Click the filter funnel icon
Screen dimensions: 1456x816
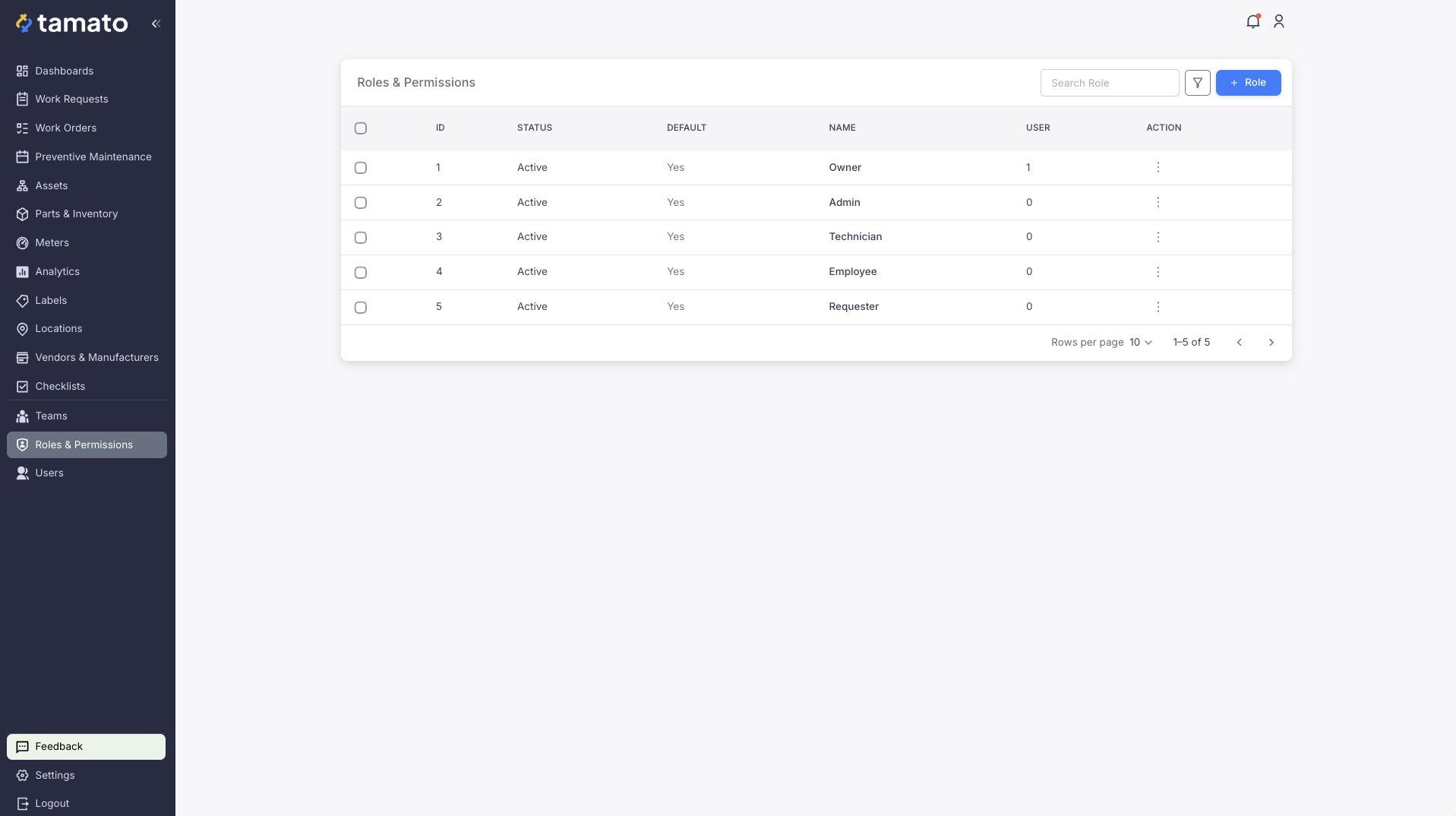(x=1197, y=83)
